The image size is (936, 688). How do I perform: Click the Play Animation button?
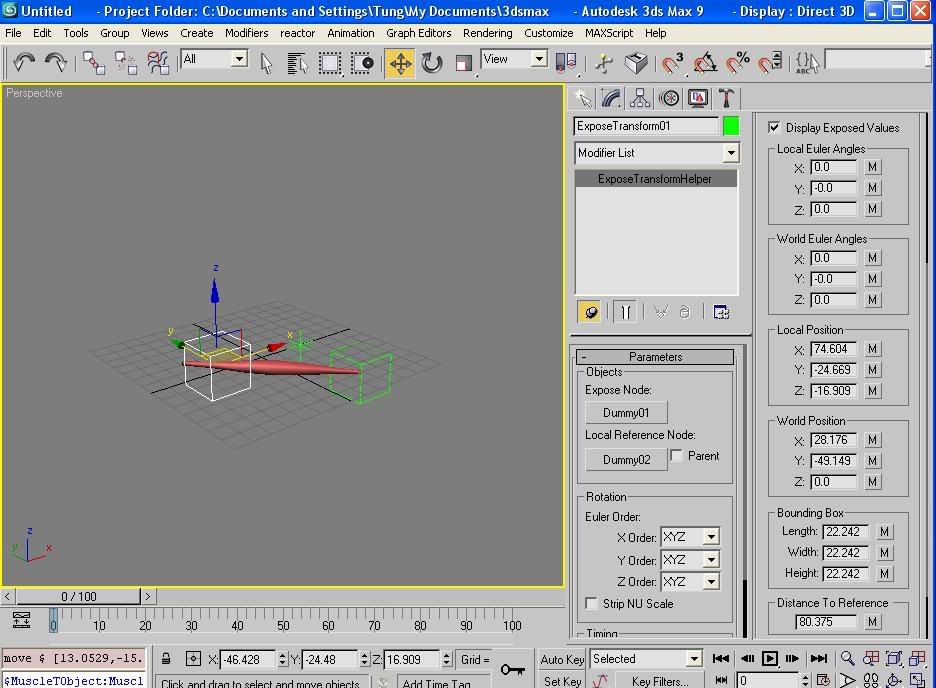[x=769, y=659]
